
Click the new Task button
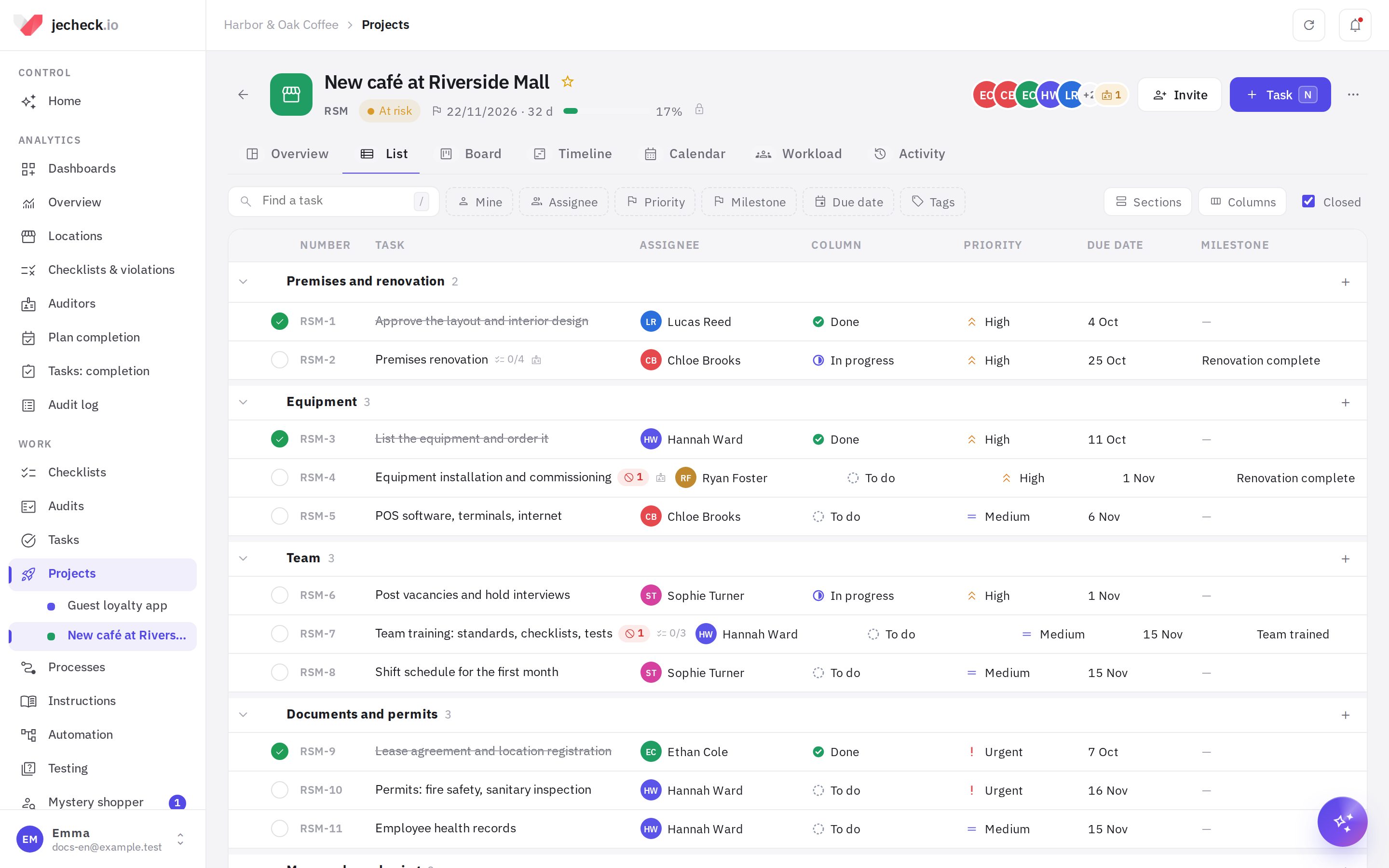coord(1280,95)
